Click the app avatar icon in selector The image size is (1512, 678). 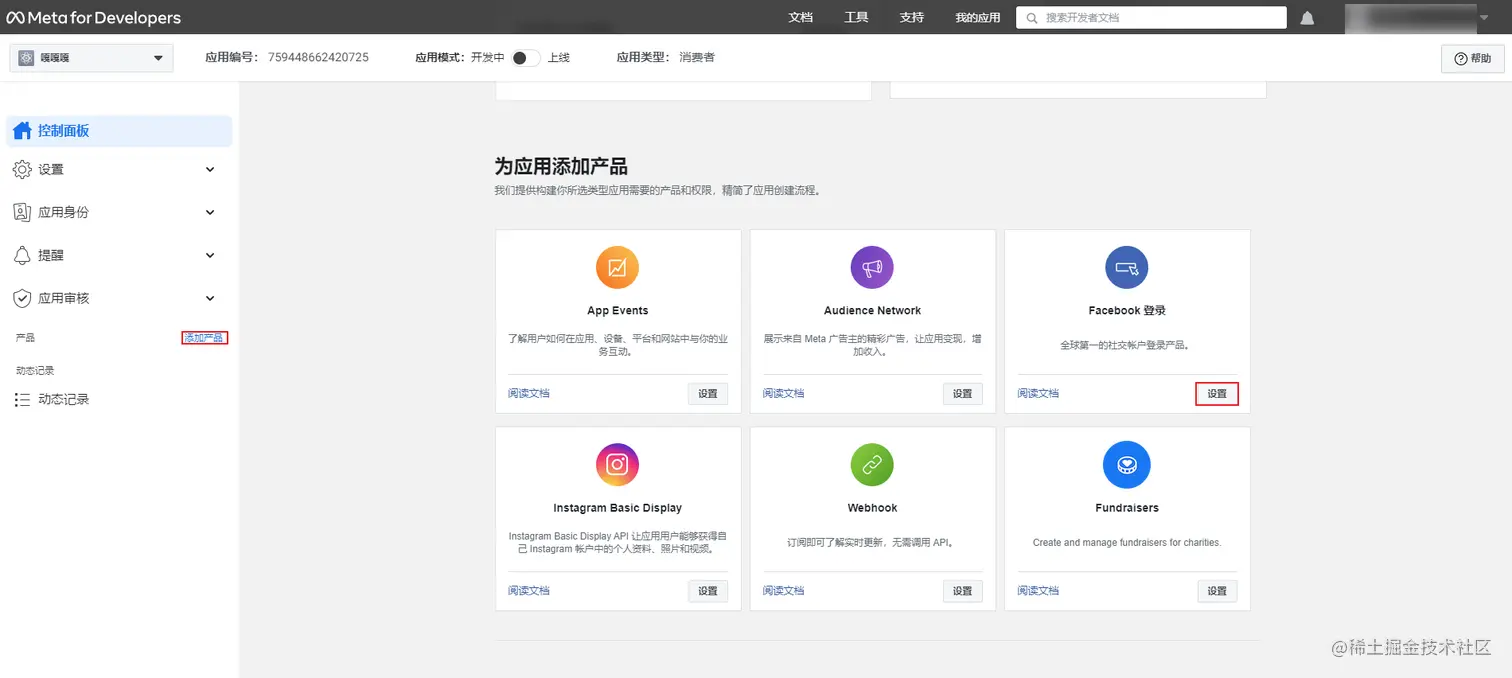point(26,58)
